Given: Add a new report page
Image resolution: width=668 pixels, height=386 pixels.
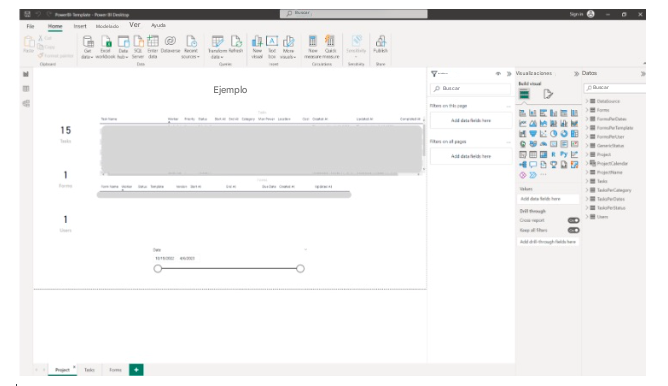Looking at the screenshot, I should [136, 370].
